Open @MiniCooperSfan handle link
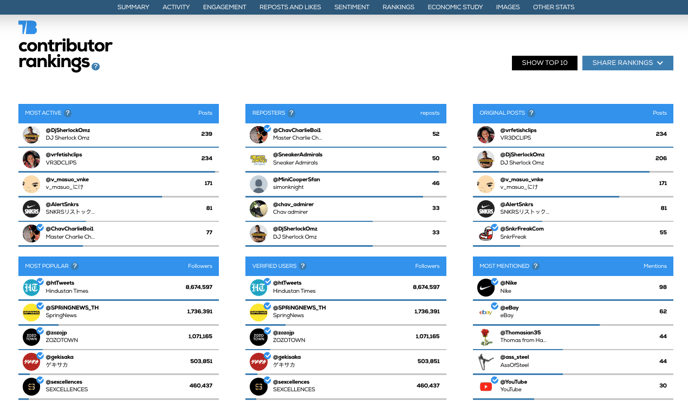This screenshot has height=401, width=688. point(296,179)
